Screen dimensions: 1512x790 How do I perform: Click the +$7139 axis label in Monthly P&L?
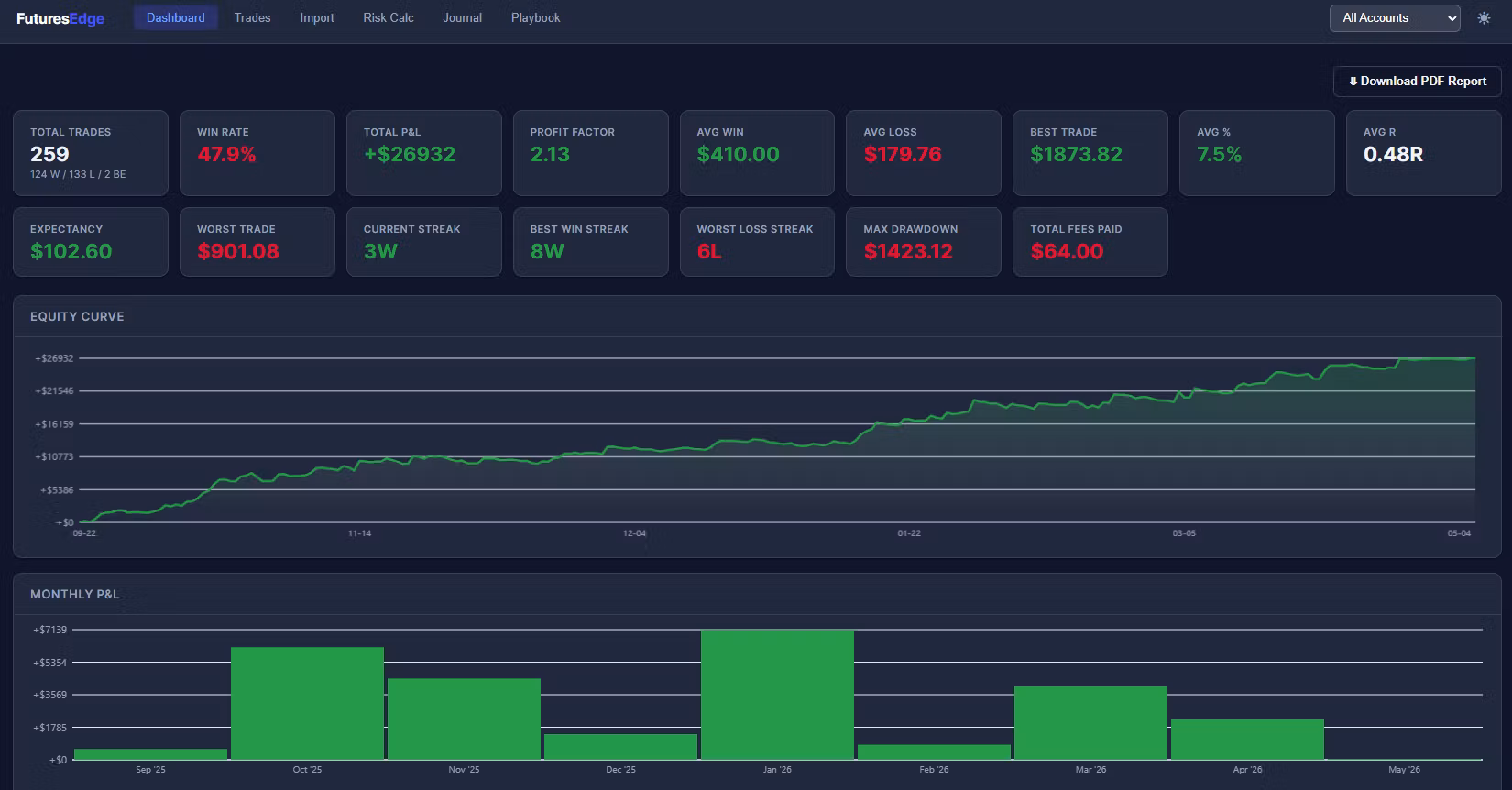[x=50, y=630]
